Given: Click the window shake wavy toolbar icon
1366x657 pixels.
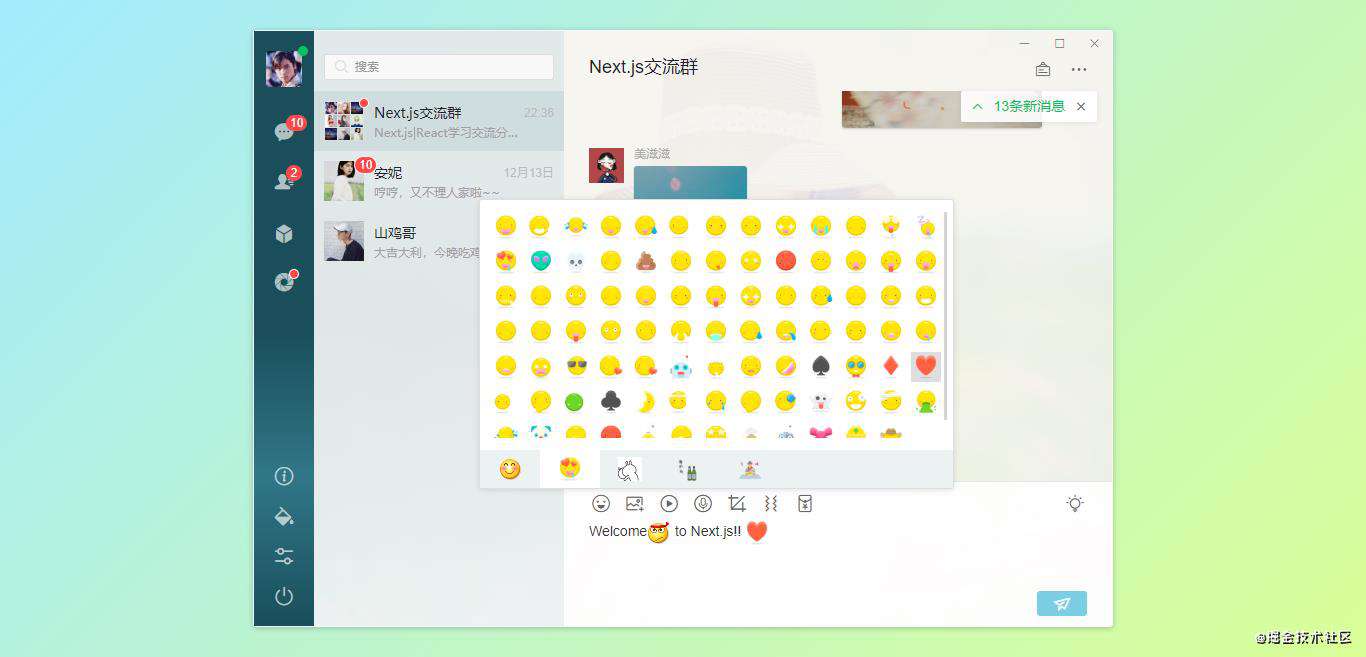Looking at the screenshot, I should pos(771,504).
